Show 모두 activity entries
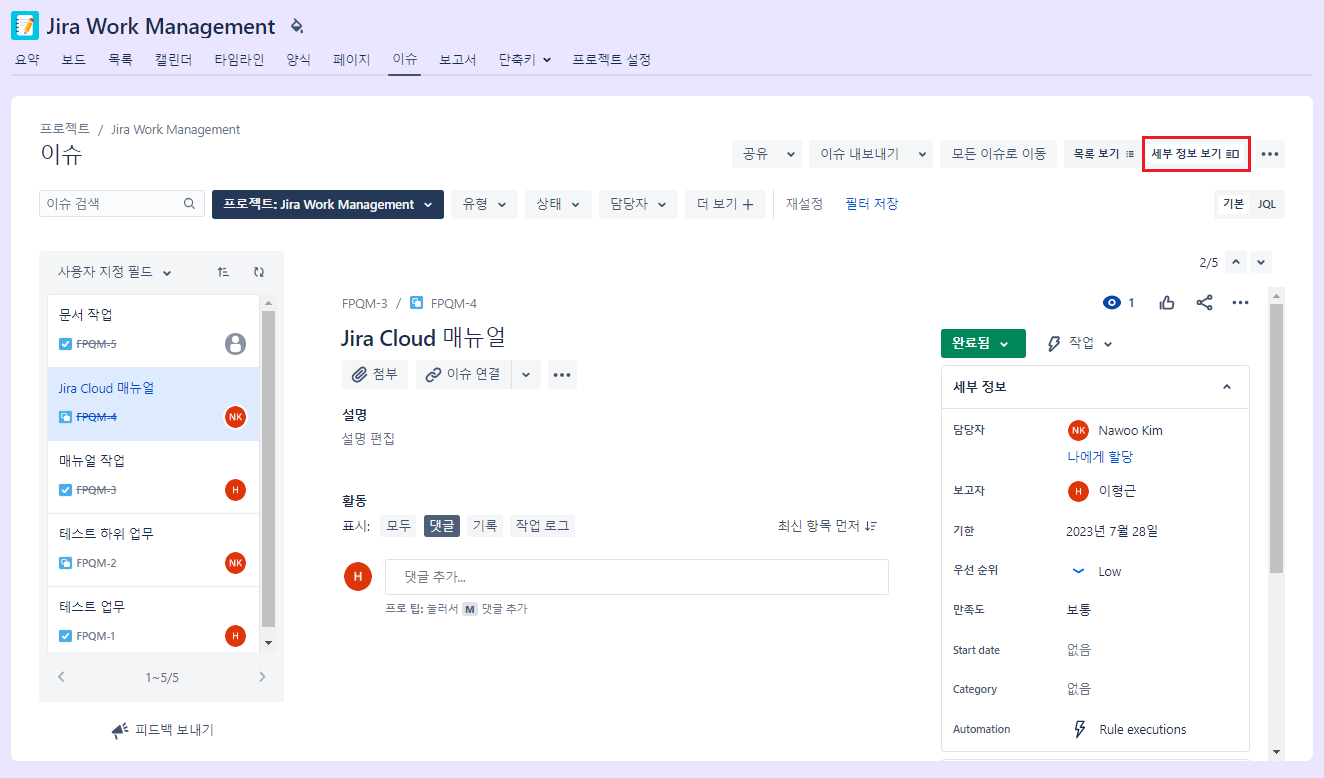 coord(398,526)
